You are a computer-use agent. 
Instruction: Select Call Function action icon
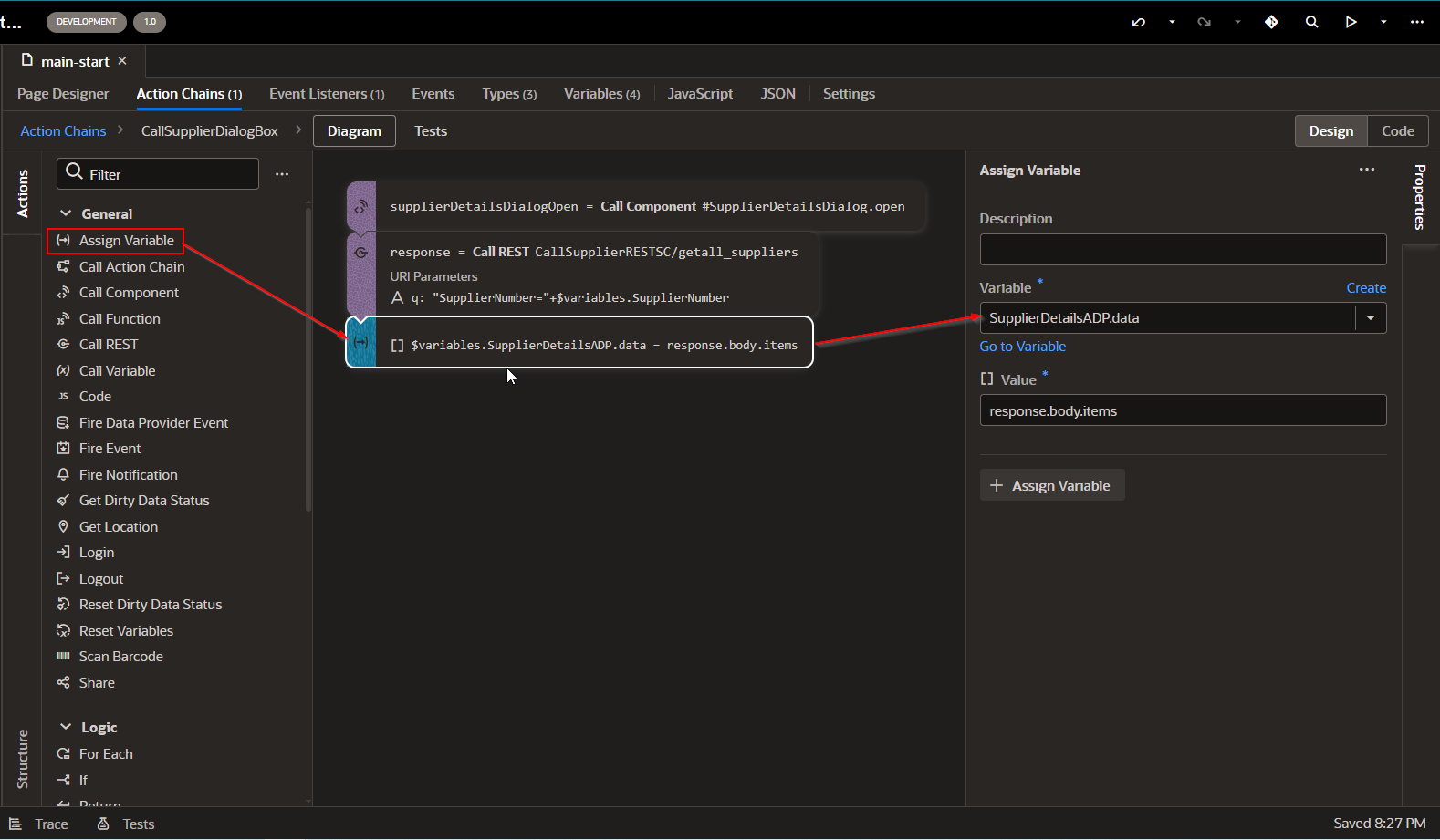63,318
